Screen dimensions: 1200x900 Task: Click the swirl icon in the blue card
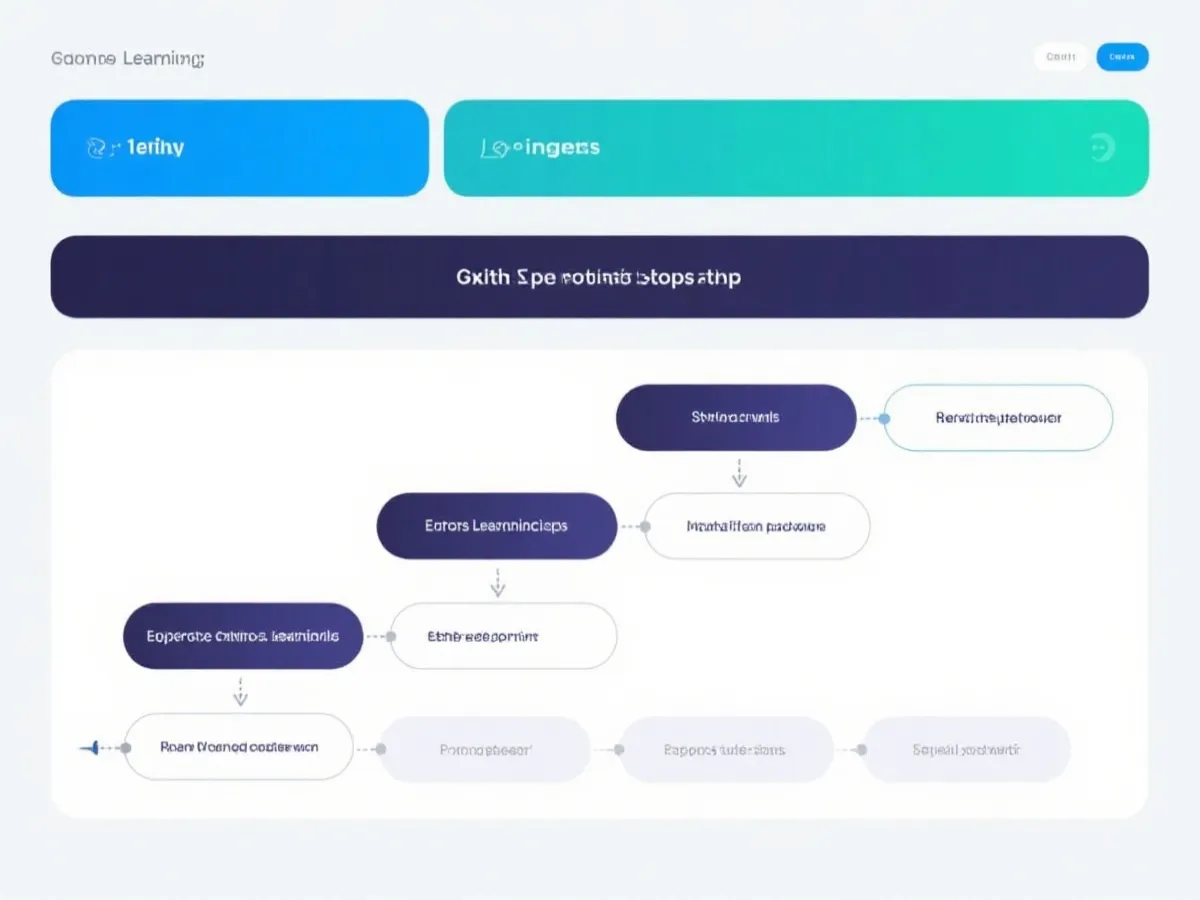click(x=96, y=148)
